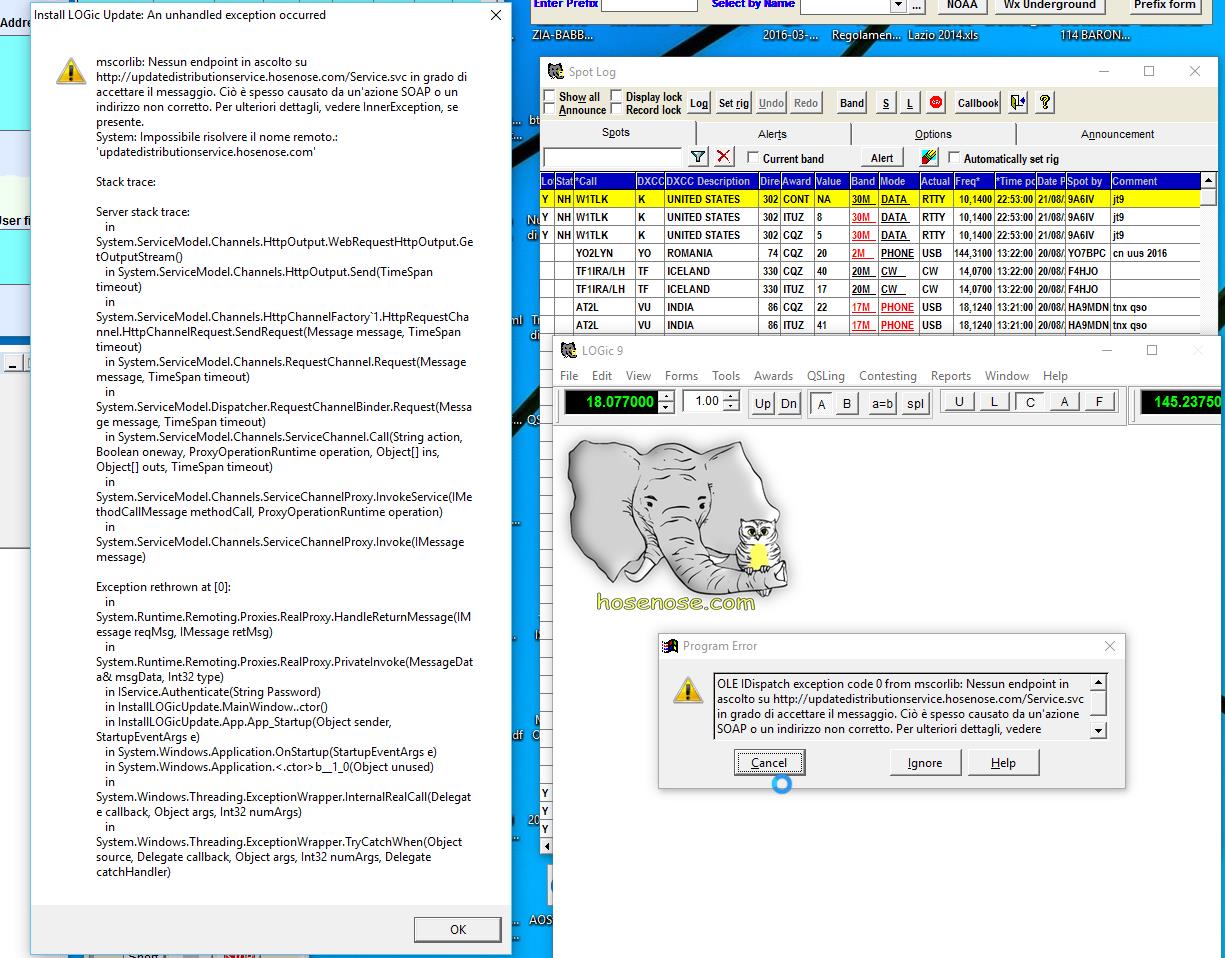Screen dimensions: 1225x958
Task: Open the color palette icon beside Alert
Action: tap(929, 157)
